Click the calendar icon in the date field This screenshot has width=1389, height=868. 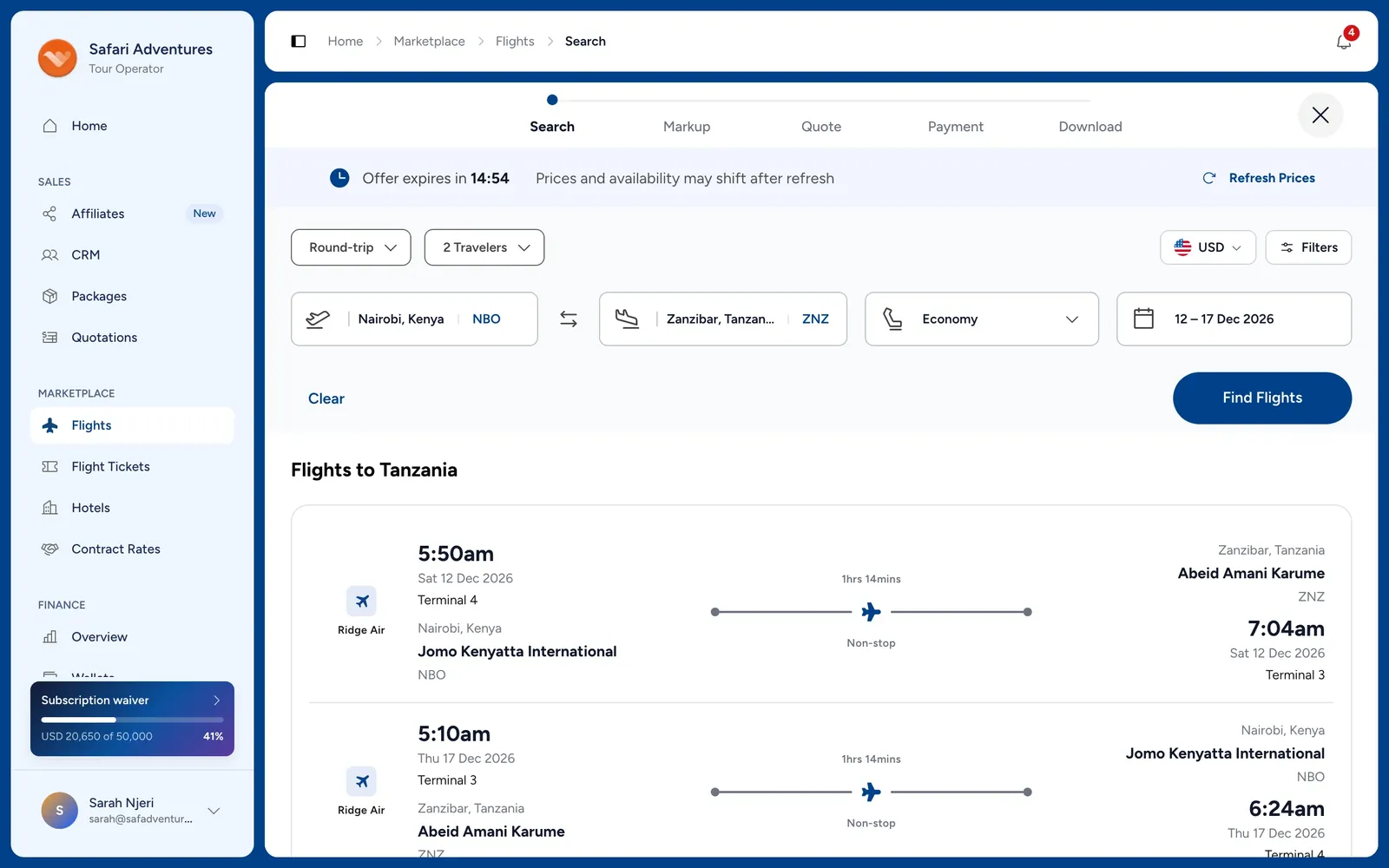[x=1144, y=319]
